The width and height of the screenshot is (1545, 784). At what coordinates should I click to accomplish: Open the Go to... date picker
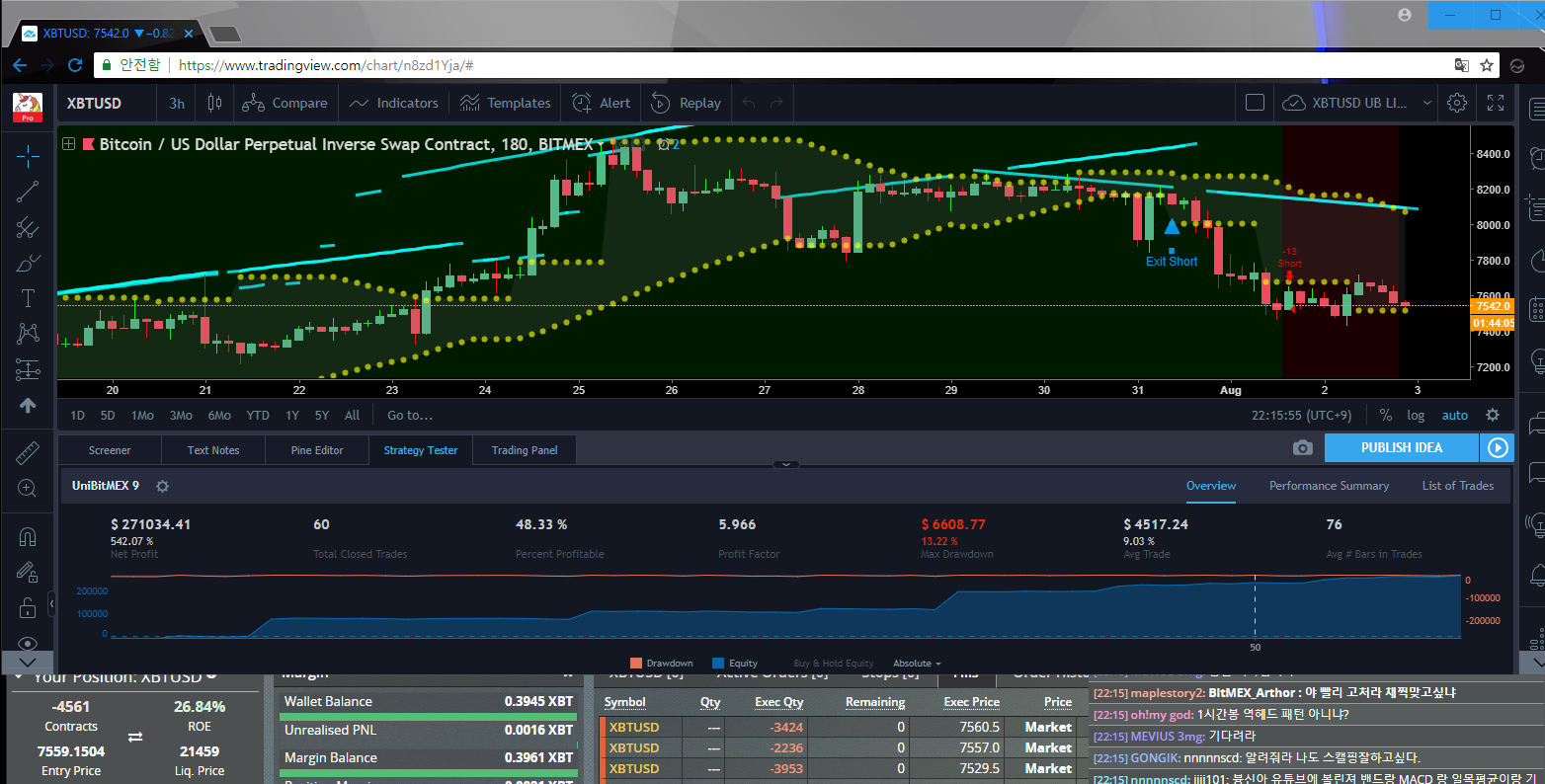[x=410, y=416]
